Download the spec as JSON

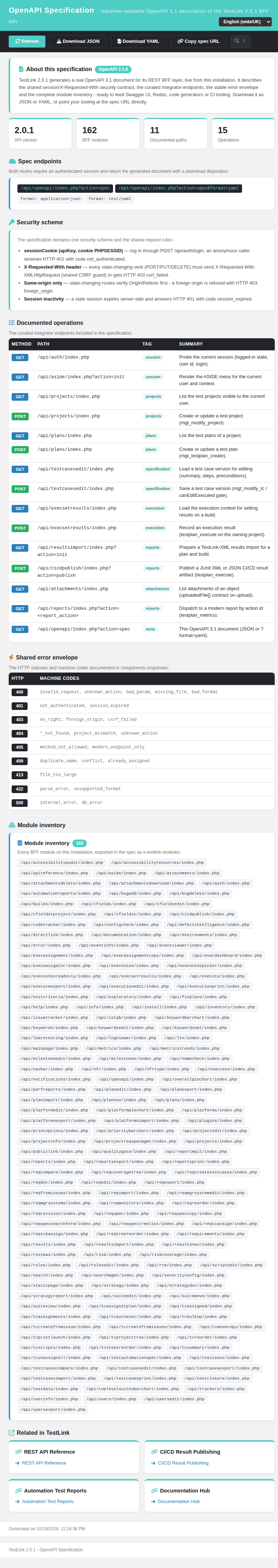tap(78, 41)
